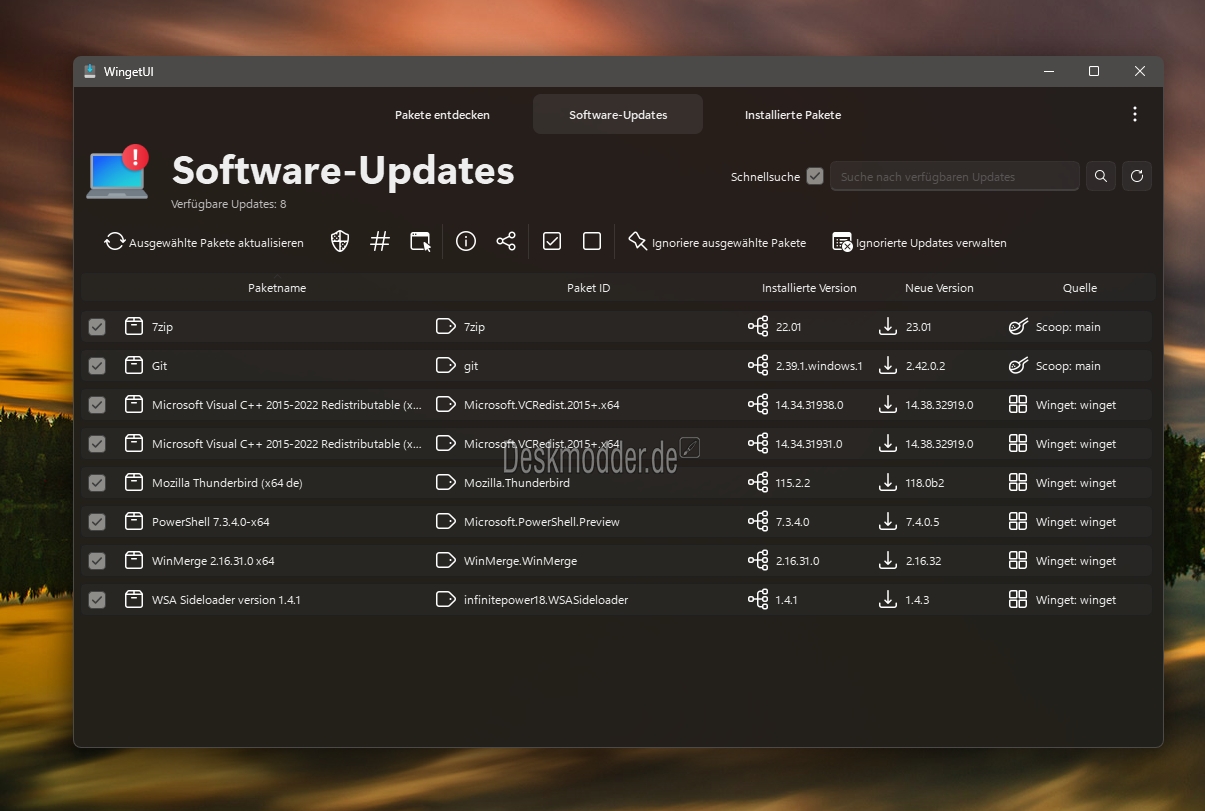Click new version 7.4.0.5
1205x811 pixels.
click(923, 522)
